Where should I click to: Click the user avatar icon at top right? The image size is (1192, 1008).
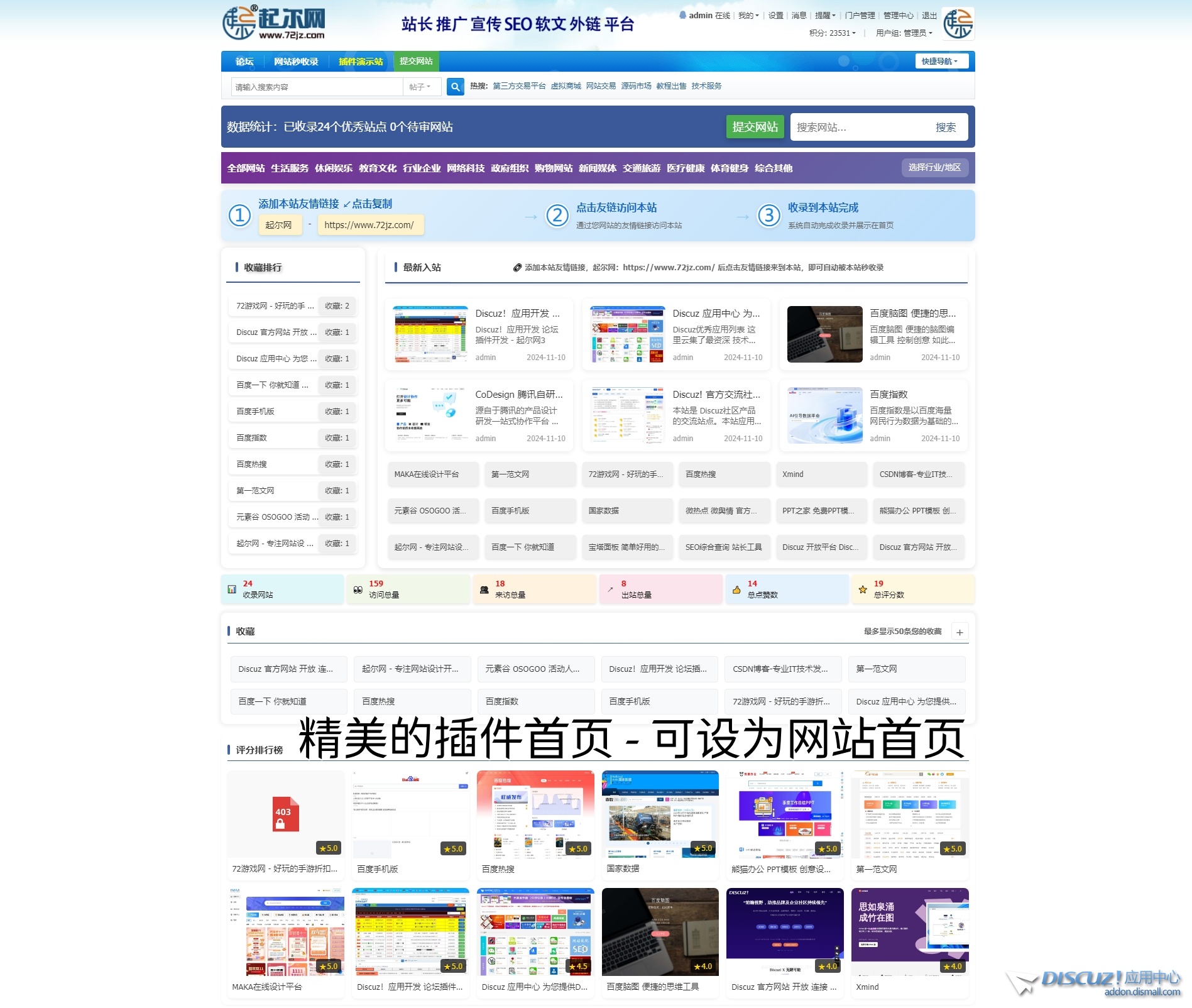pos(958,24)
